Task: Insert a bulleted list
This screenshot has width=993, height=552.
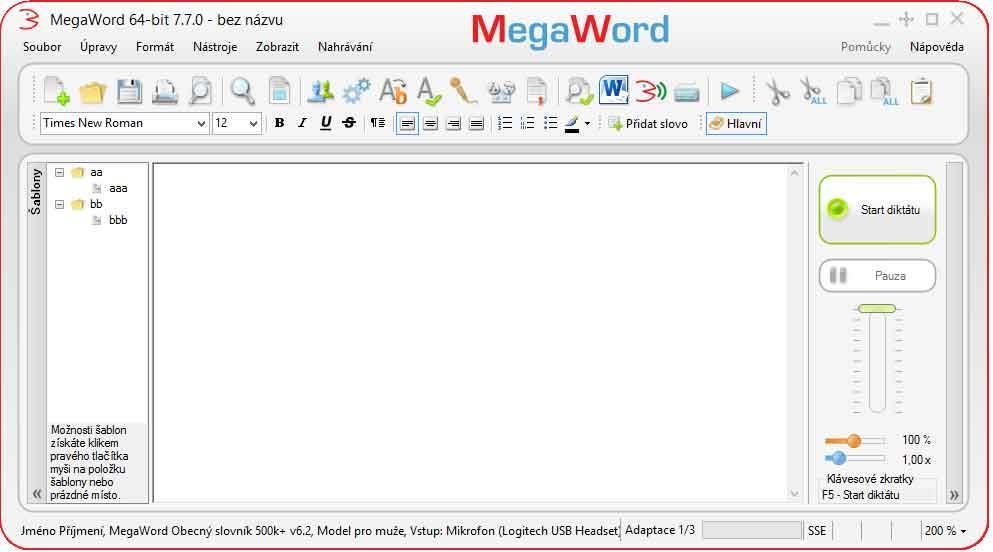Action: [x=550, y=123]
